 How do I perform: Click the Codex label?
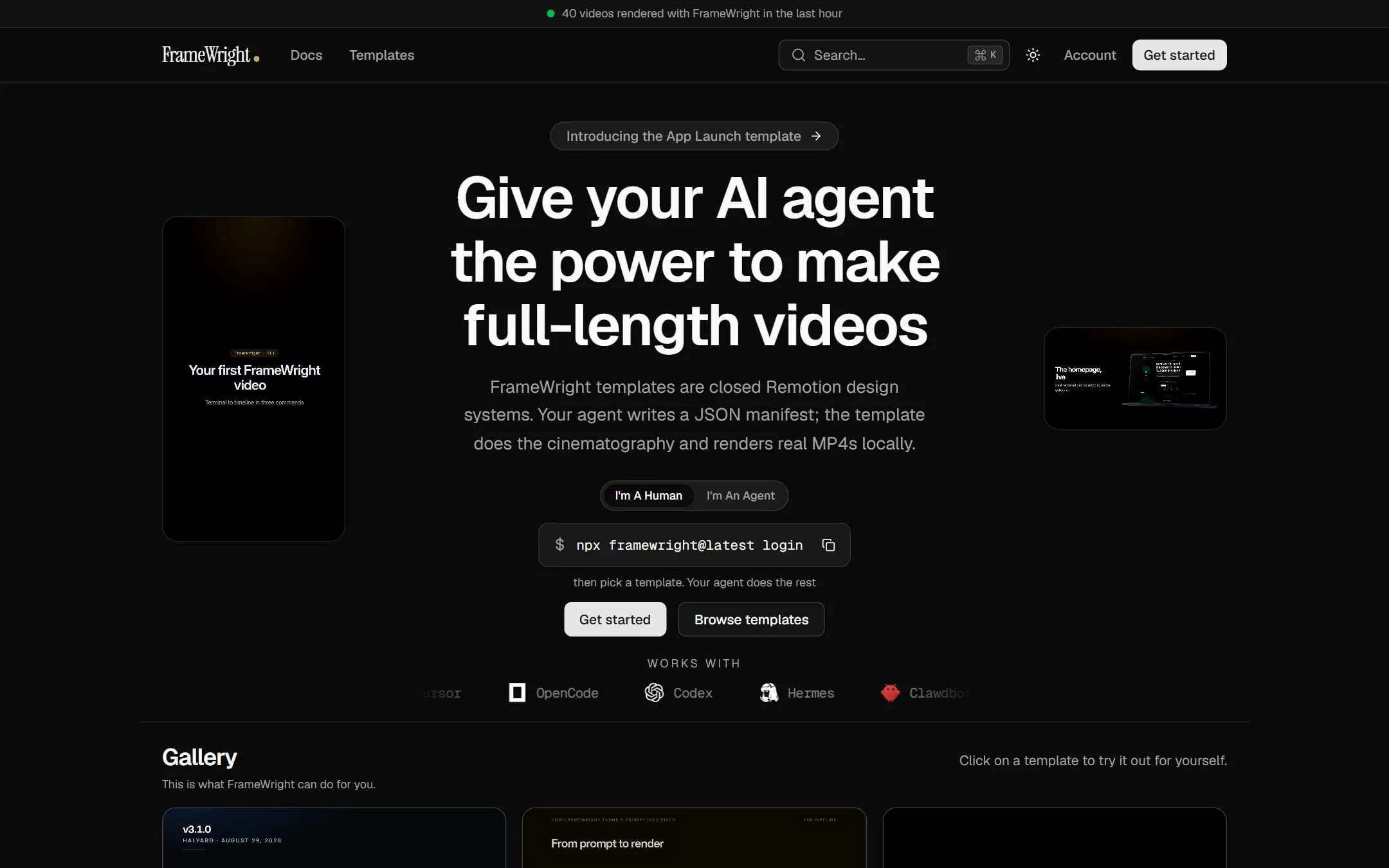pyautogui.click(x=693, y=693)
